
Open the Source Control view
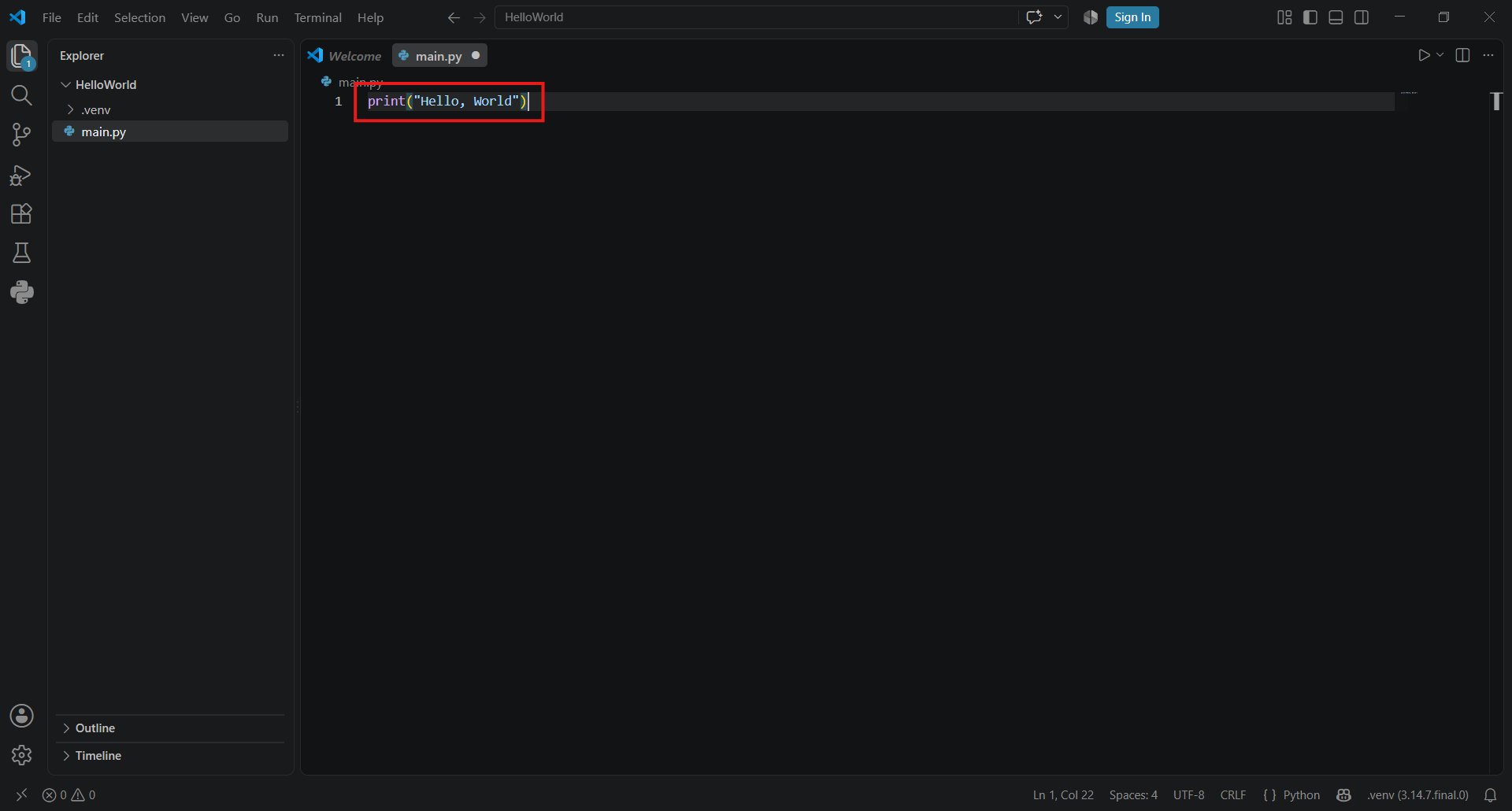(x=22, y=135)
